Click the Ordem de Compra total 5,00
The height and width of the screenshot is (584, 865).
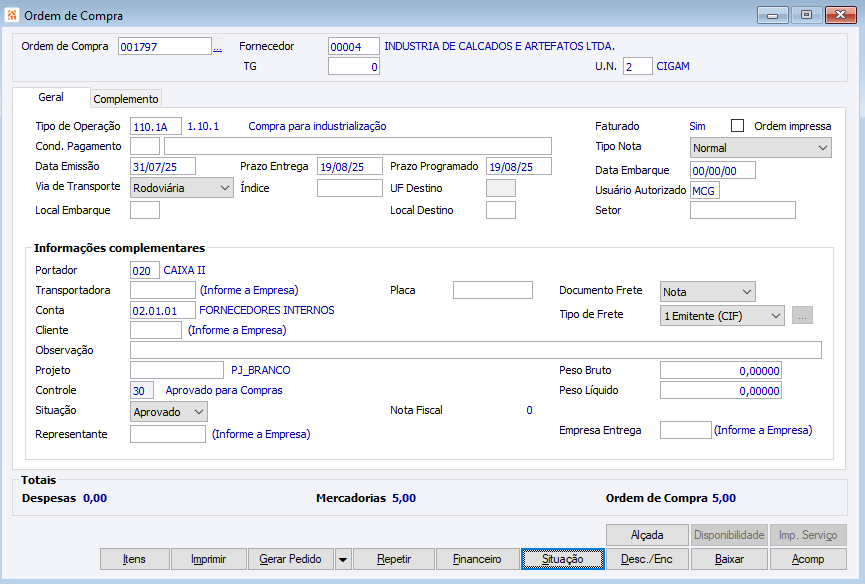coord(724,498)
